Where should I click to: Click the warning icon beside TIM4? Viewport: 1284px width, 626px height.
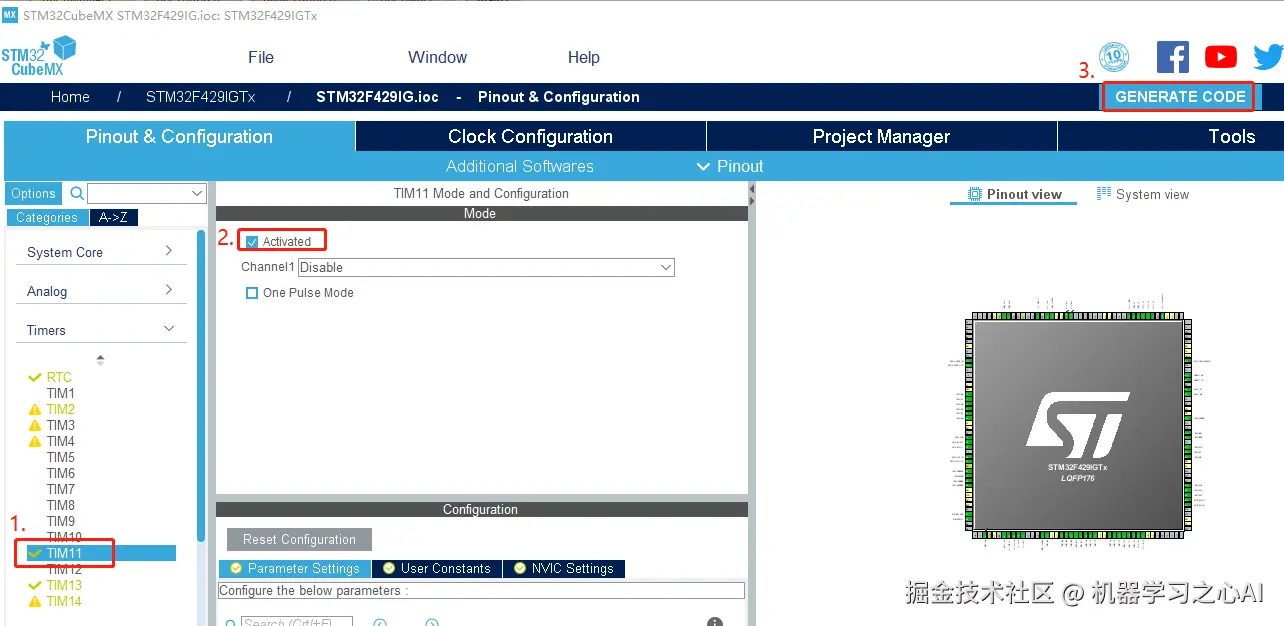(x=35, y=441)
